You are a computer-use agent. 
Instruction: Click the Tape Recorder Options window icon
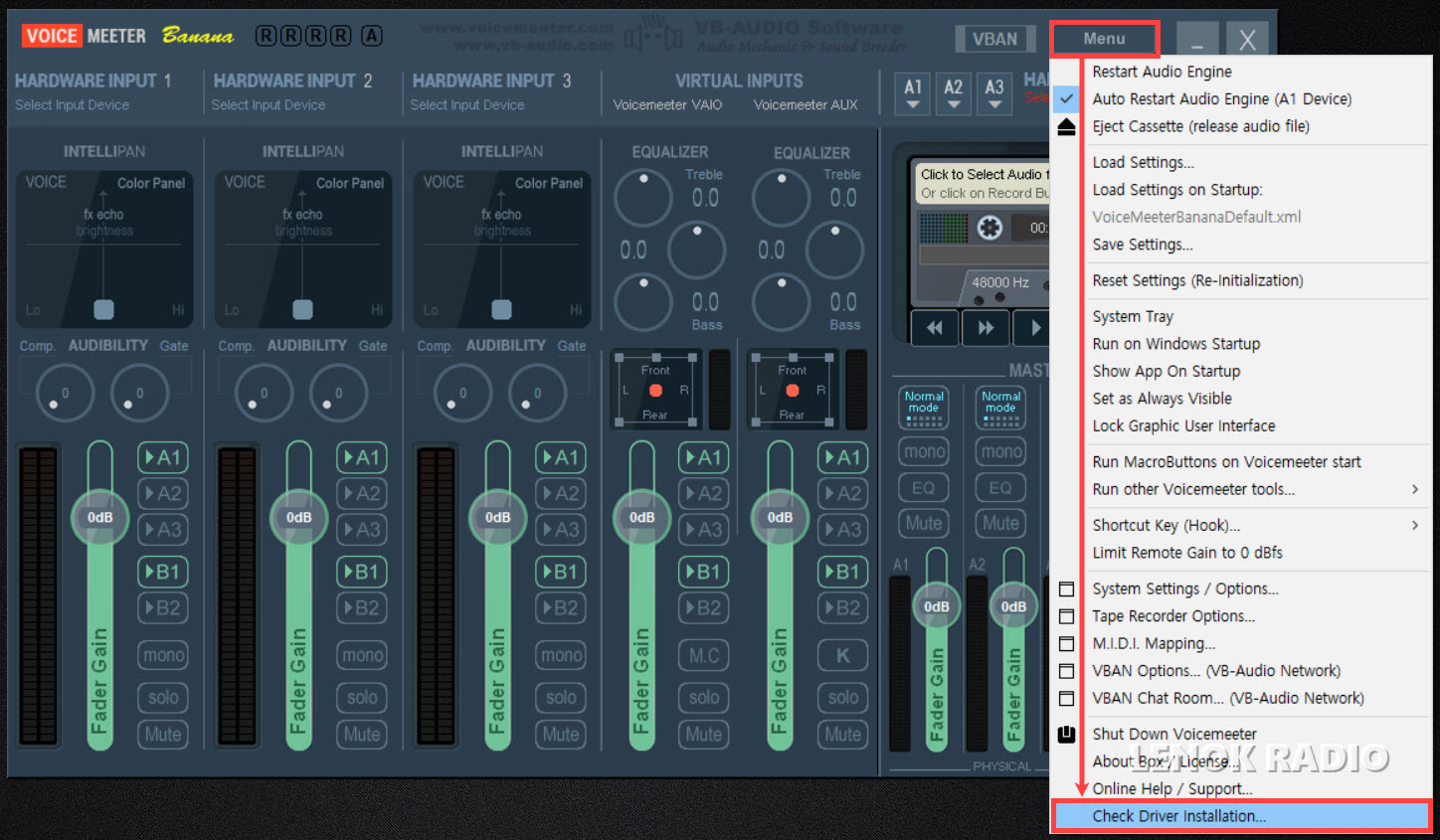pos(1066,616)
